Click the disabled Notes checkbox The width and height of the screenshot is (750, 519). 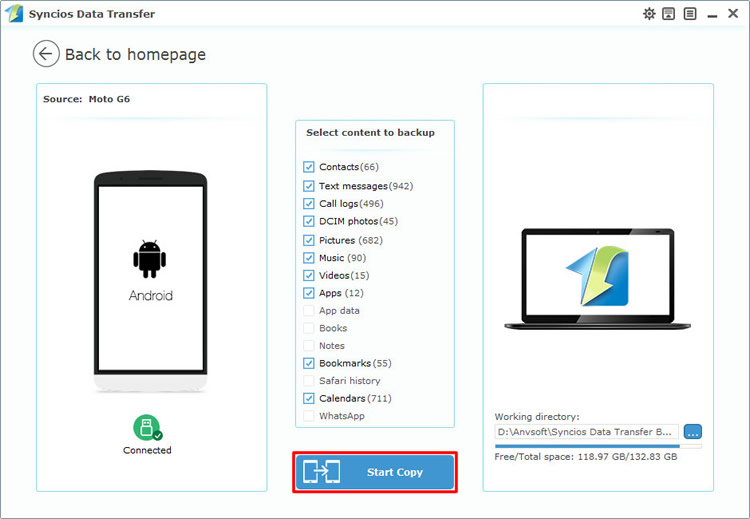(309, 345)
